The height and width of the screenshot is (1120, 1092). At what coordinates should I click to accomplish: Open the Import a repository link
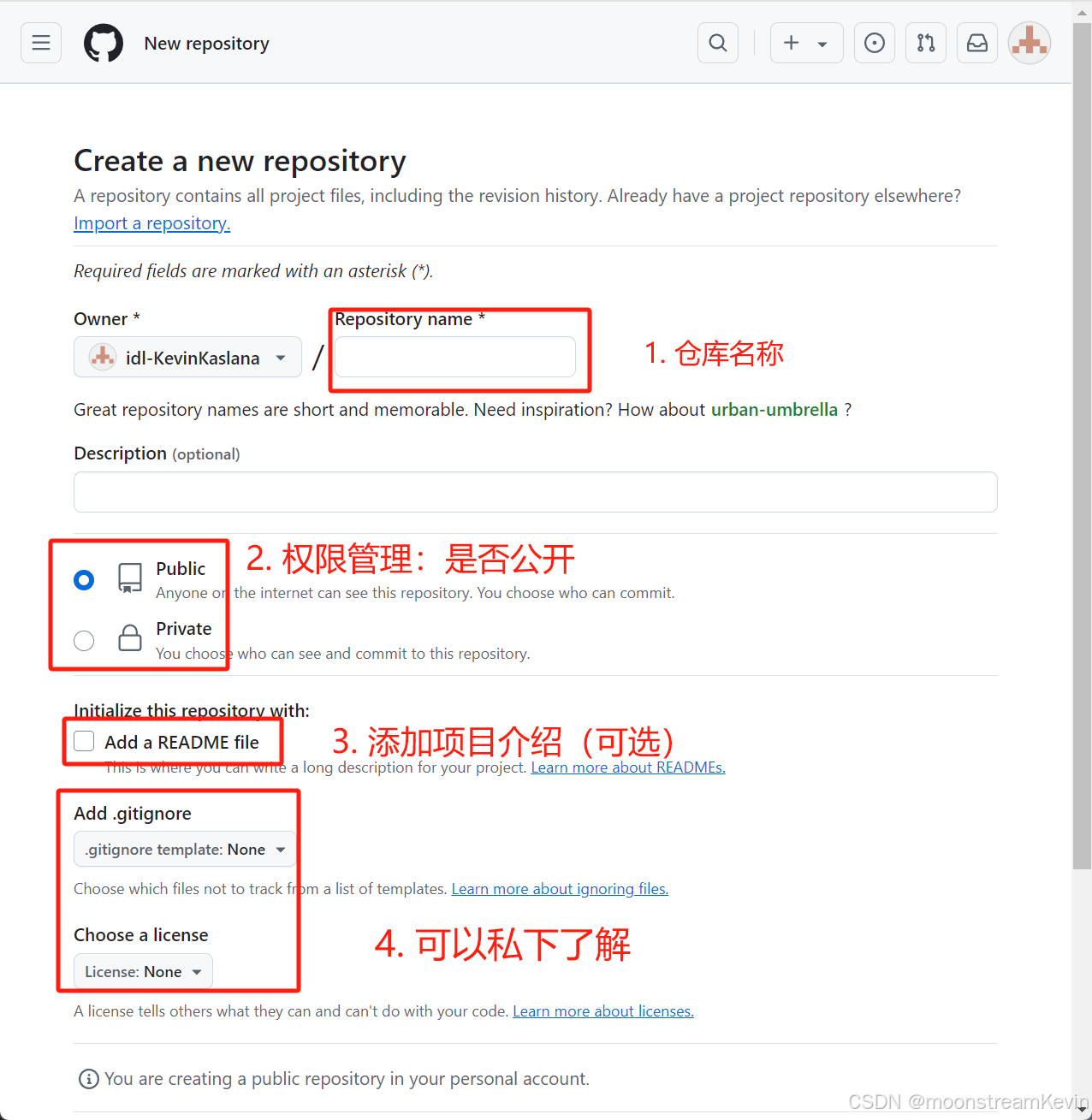151,222
